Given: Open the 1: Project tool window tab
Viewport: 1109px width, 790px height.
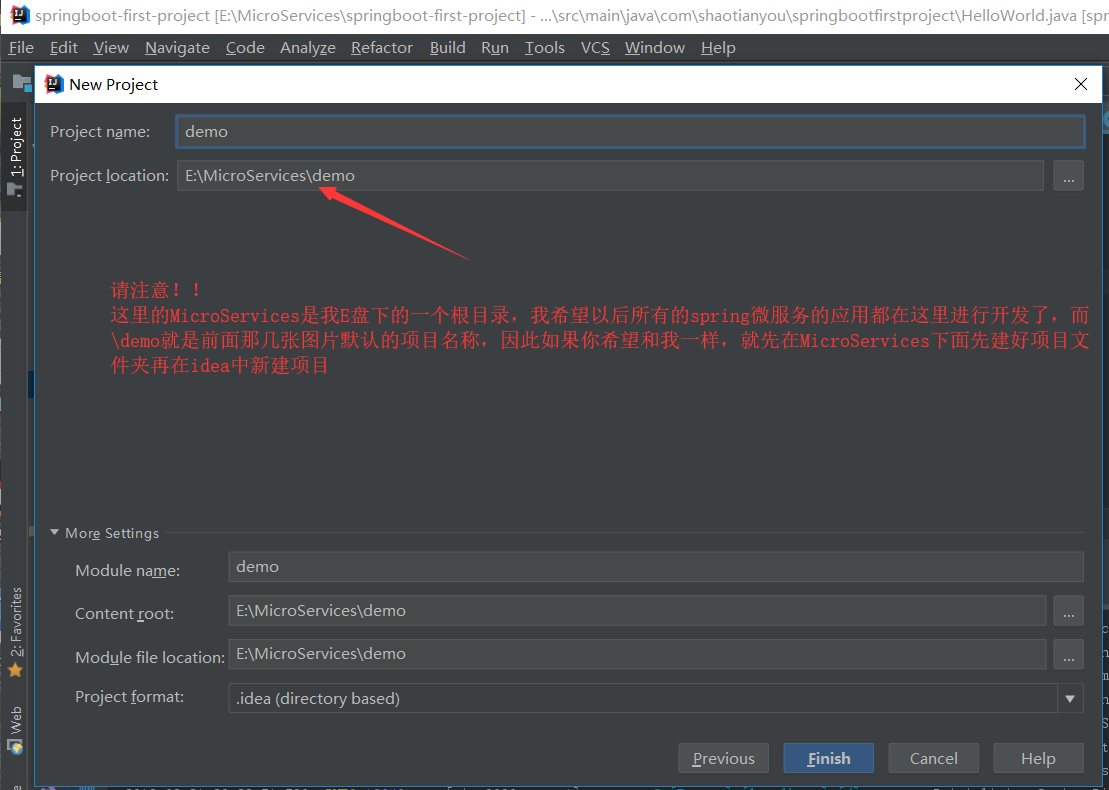Looking at the screenshot, I should 14,156.
